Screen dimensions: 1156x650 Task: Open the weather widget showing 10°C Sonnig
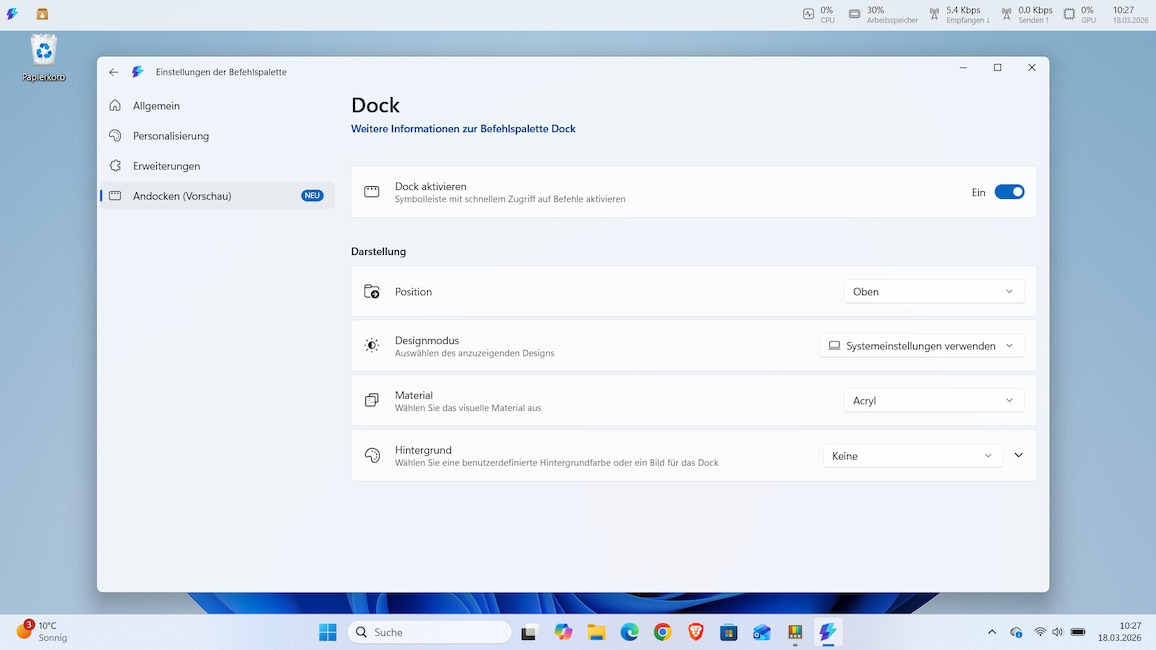click(x=42, y=632)
